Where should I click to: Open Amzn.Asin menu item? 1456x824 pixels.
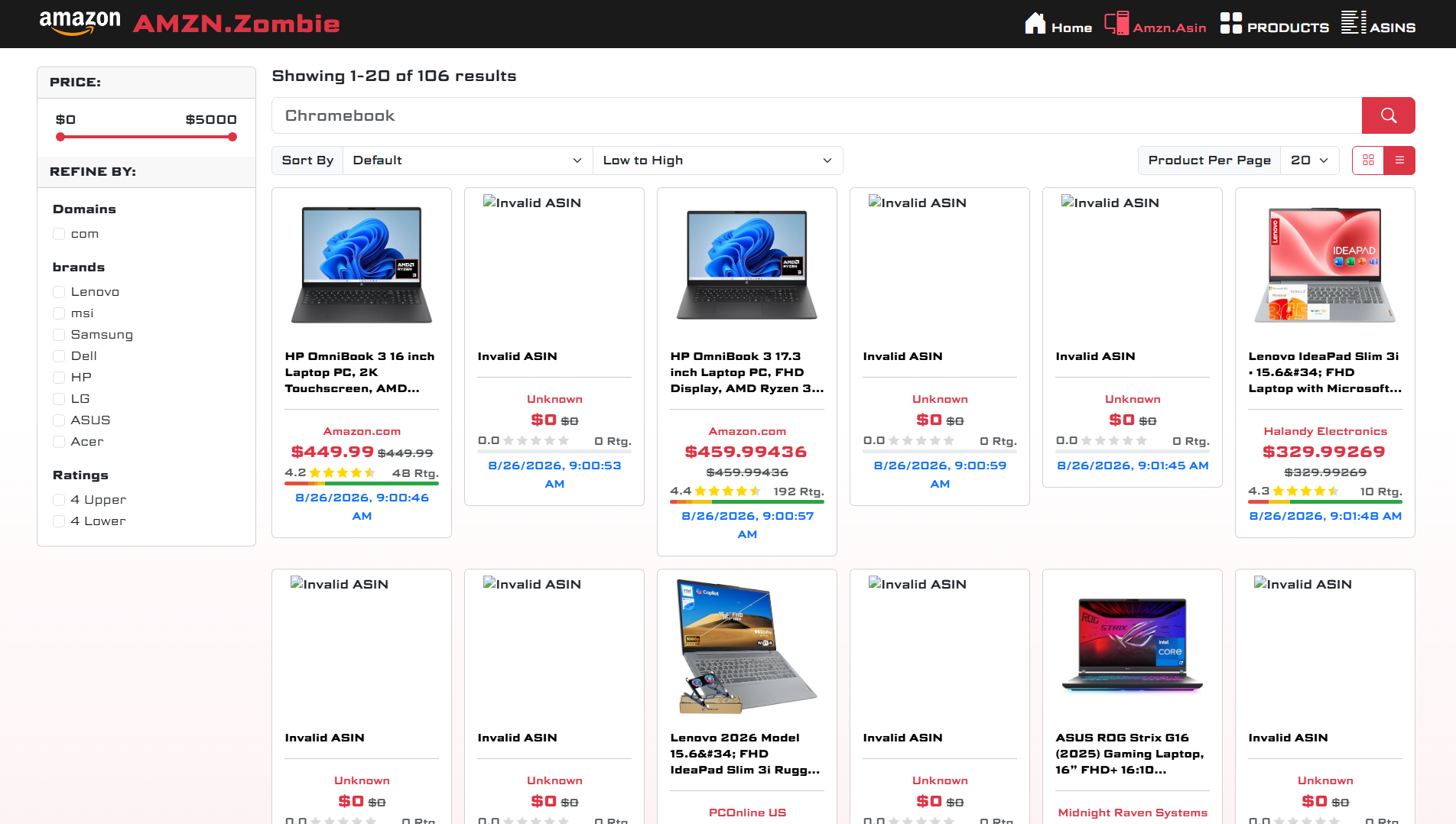[1169, 28]
